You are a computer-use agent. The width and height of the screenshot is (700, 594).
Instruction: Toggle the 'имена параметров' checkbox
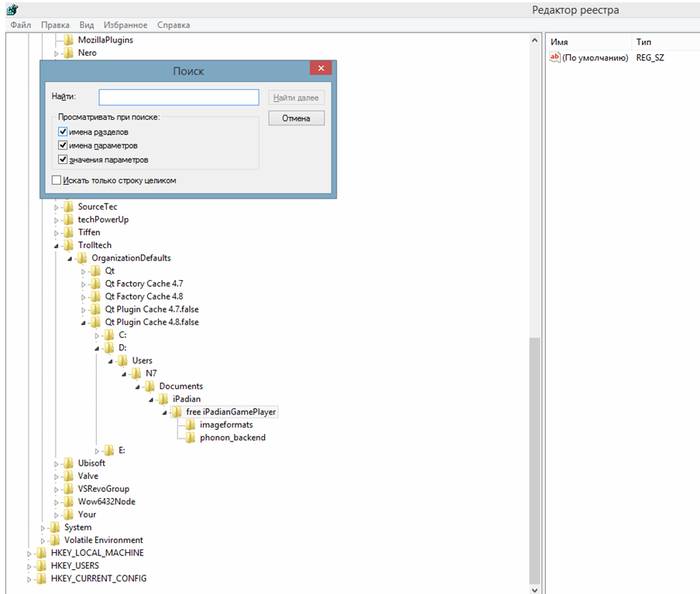(63, 146)
